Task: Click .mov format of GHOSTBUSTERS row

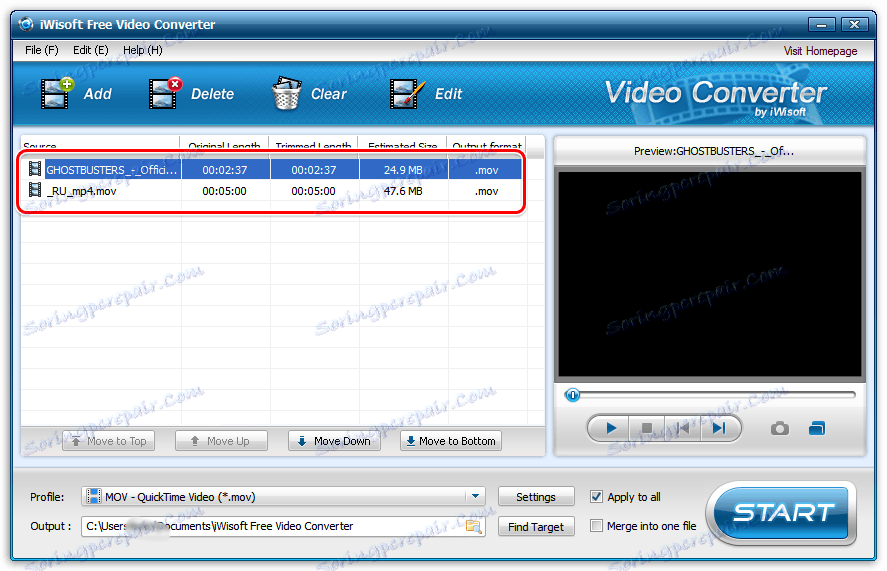Action: point(486,169)
